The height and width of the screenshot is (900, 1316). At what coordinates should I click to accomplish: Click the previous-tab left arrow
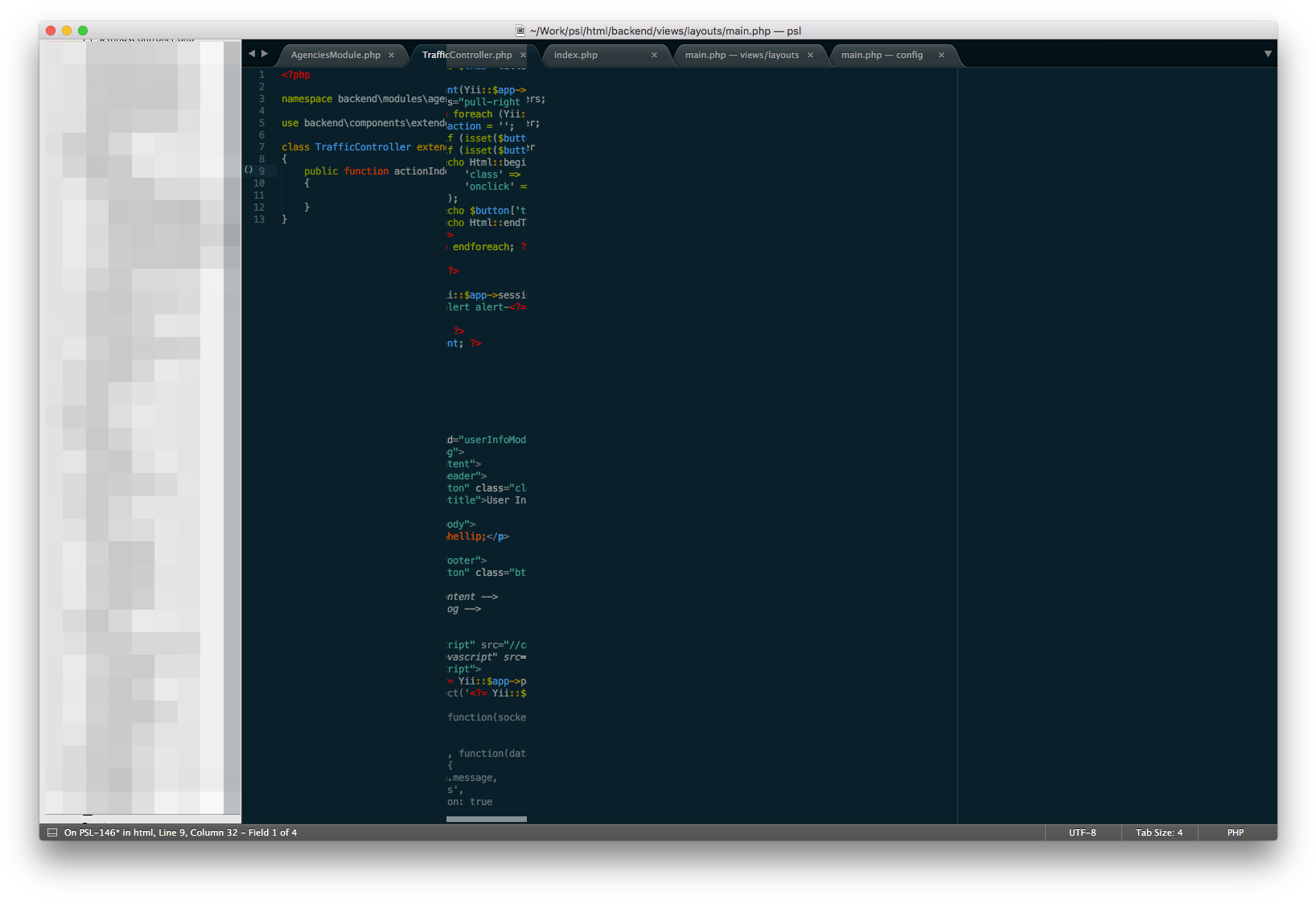pyautogui.click(x=252, y=54)
